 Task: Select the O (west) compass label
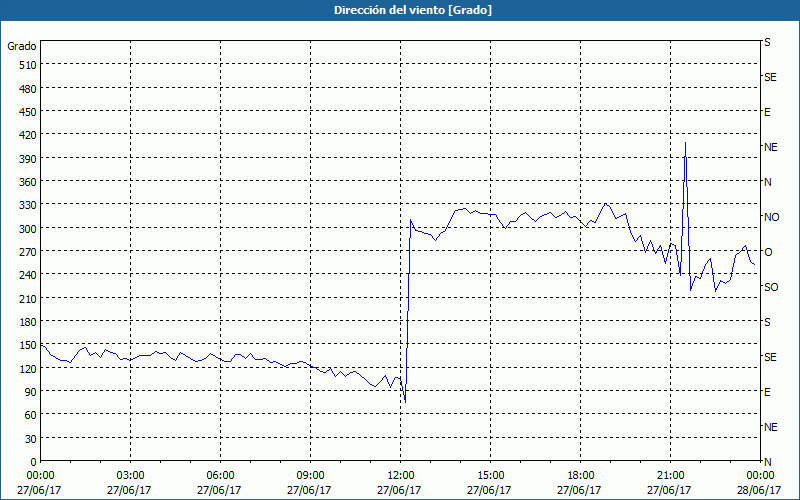coord(768,252)
